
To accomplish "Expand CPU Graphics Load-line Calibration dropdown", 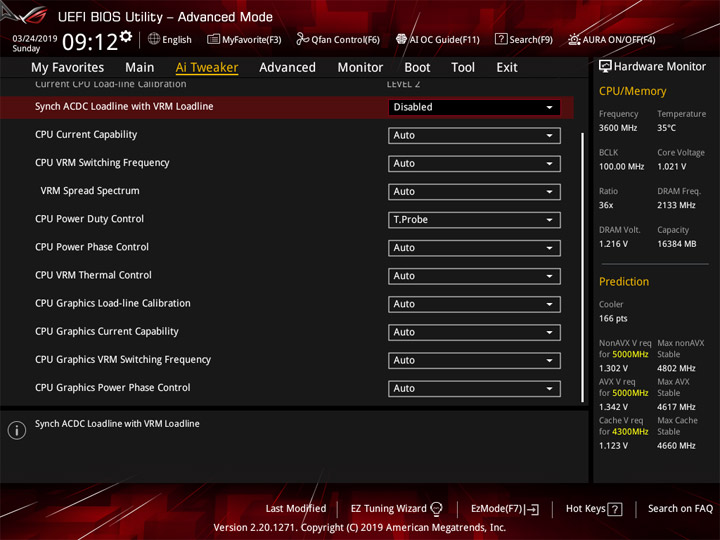I will [474, 304].
